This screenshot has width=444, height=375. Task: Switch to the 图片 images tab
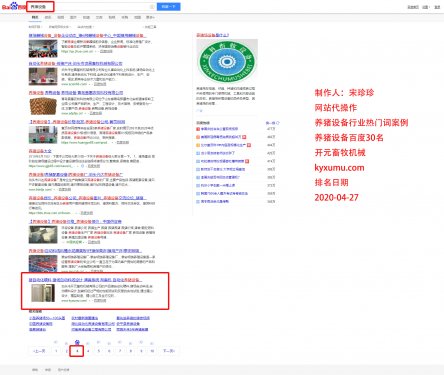point(73,17)
